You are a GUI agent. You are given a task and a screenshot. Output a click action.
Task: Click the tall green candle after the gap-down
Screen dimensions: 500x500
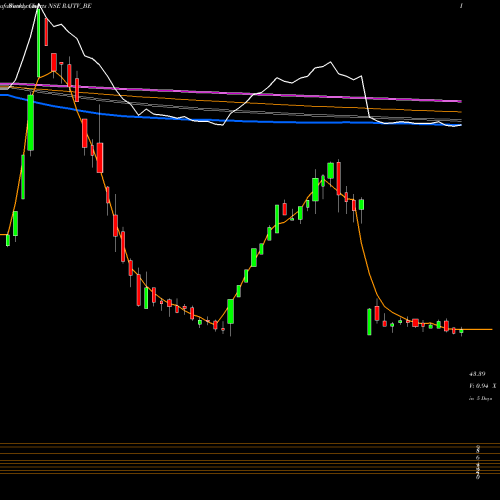pyautogui.click(x=369, y=322)
